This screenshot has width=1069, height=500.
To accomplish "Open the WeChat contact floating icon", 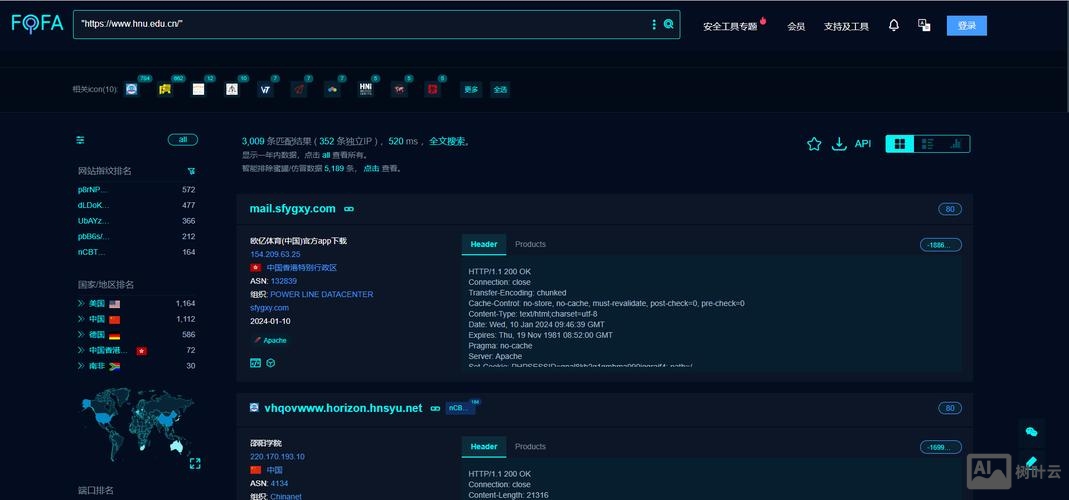I will pos(1031,431).
